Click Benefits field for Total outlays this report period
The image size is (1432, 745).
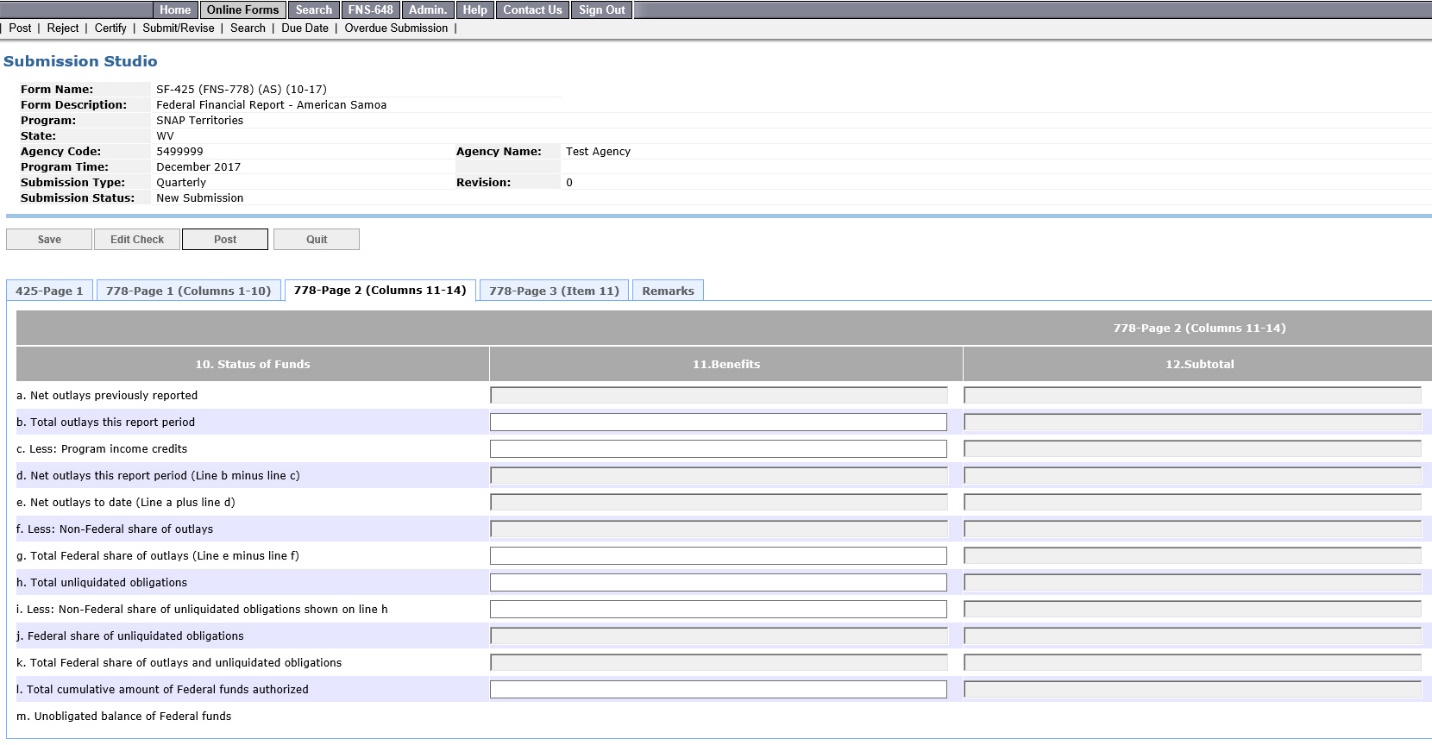pos(718,422)
